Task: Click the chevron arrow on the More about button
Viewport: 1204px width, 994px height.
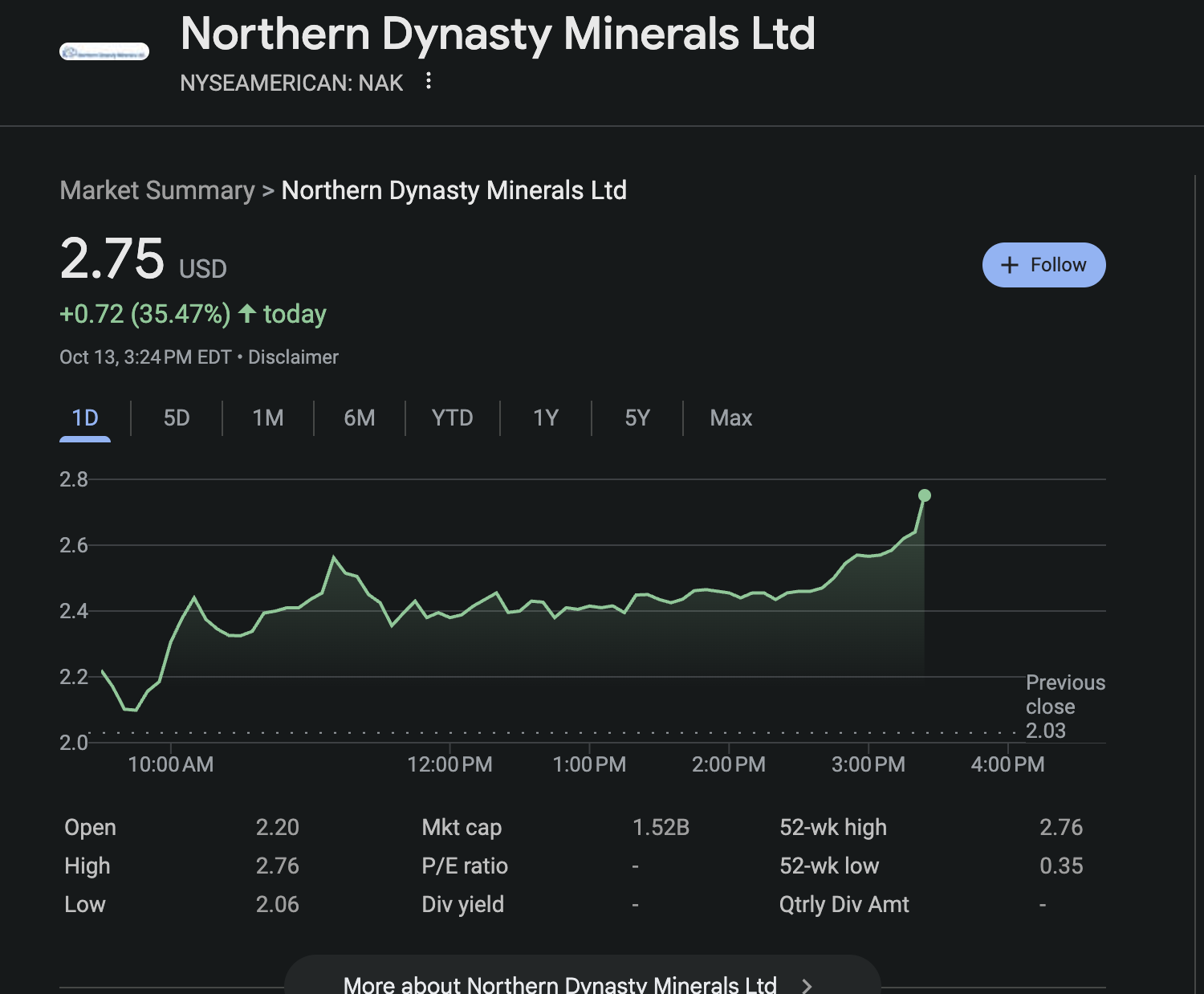Action: (807, 986)
